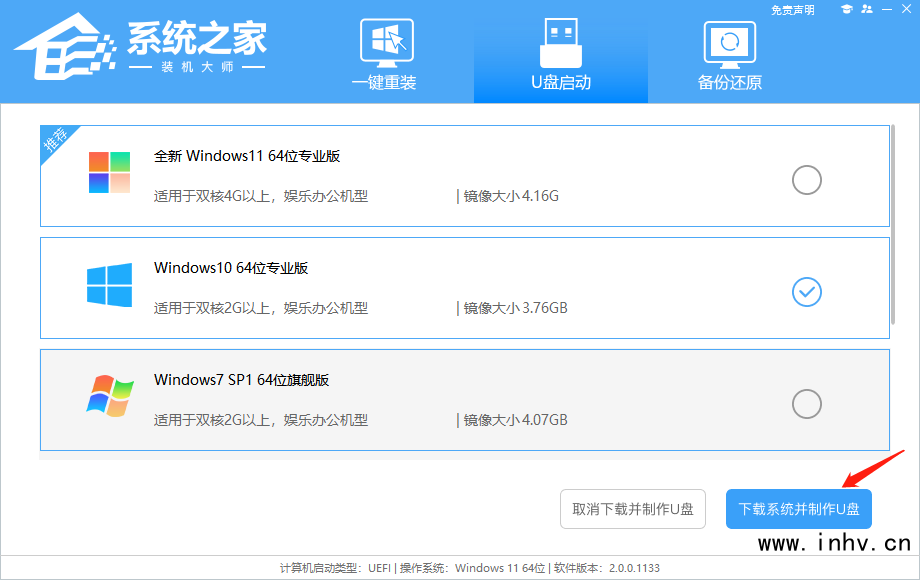Click the Windows 11 colorful logo icon
The image size is (920, 580).
pos(109,172)
